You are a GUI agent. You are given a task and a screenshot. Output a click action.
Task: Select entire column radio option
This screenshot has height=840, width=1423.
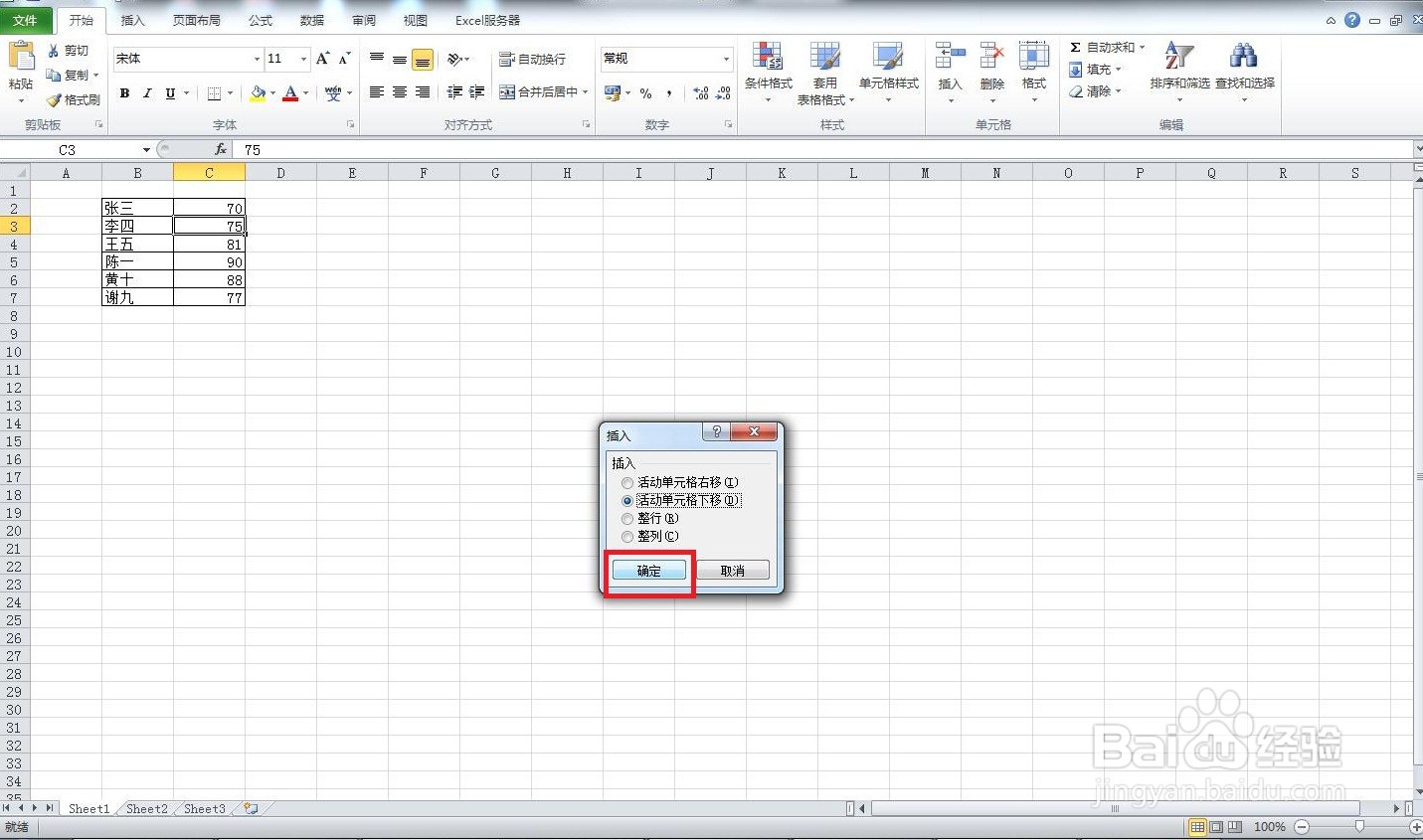(x=650, y=536)
